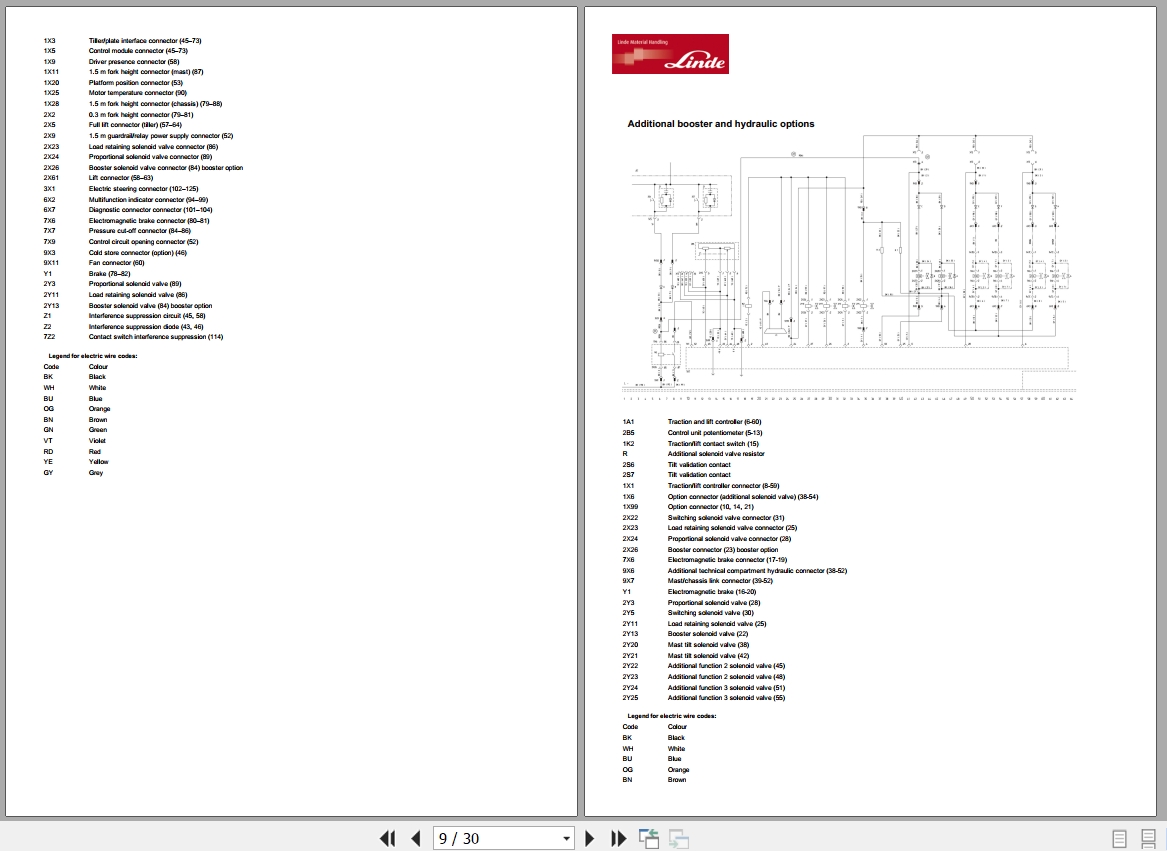Click the go-back-to-previous-view icon
This screenshot has width=1167, height=851.
[648, 838]
